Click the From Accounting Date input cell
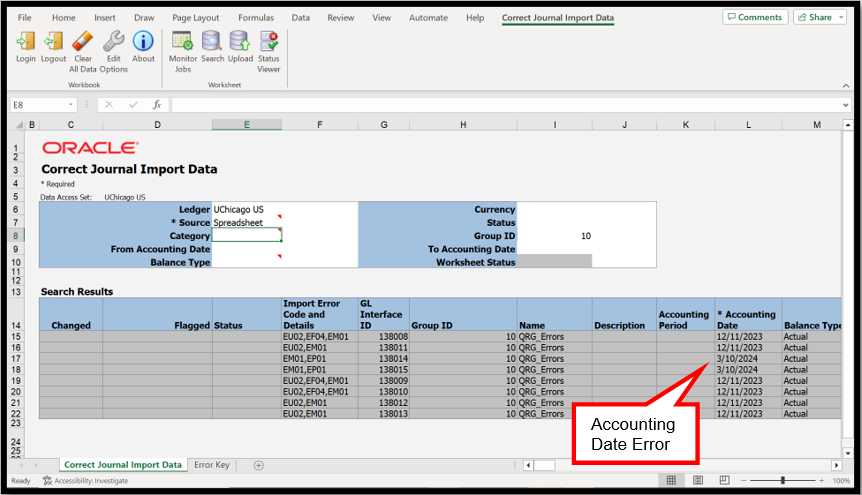Screen dimensions: 862x495 246,249
